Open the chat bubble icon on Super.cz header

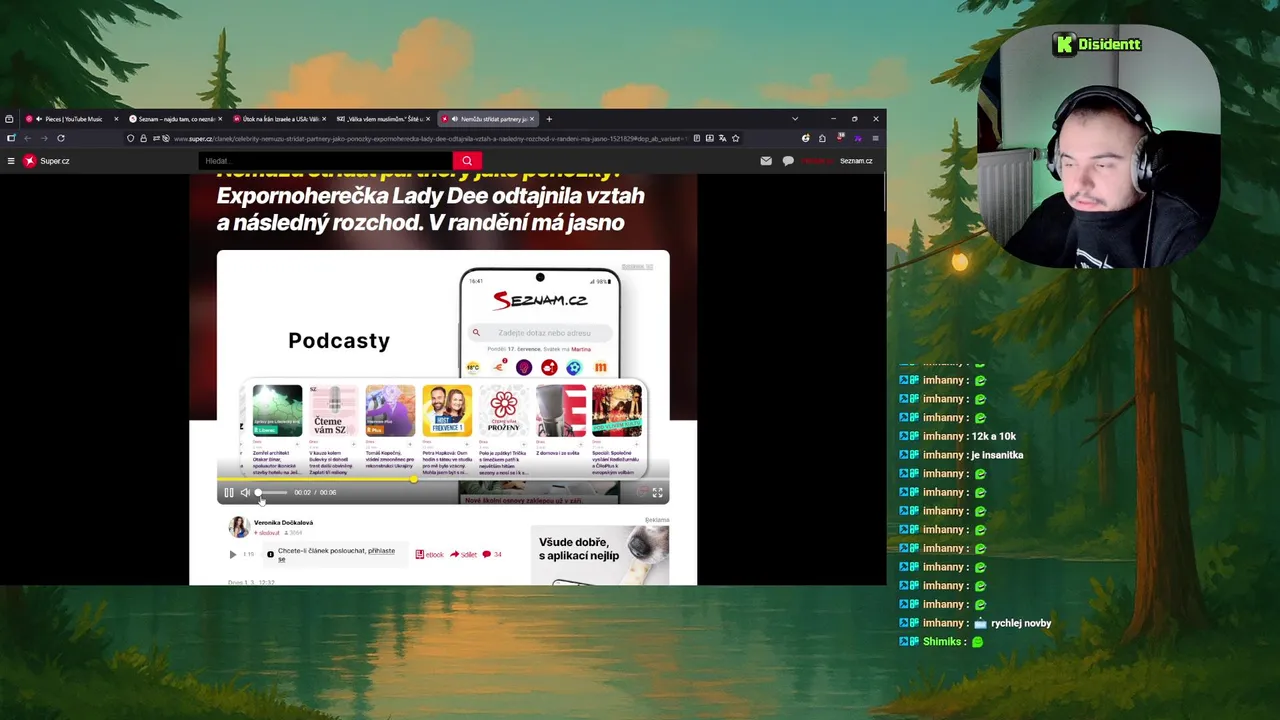pos(788,161)
